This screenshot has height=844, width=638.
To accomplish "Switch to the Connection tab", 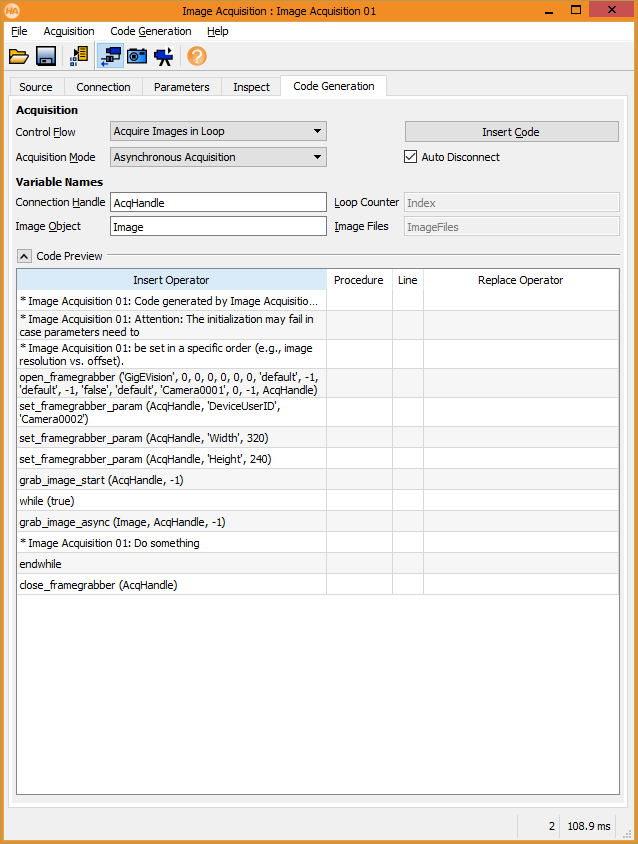I will point(103,87).
